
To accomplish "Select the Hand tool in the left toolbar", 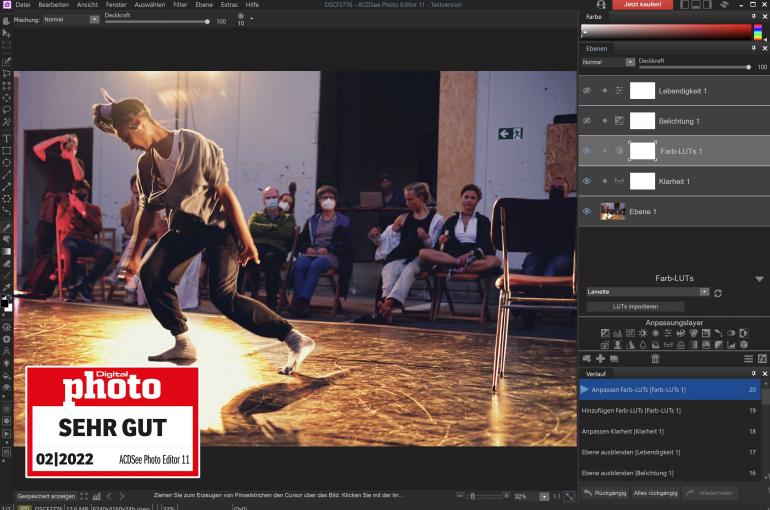I will click(6, 21).
